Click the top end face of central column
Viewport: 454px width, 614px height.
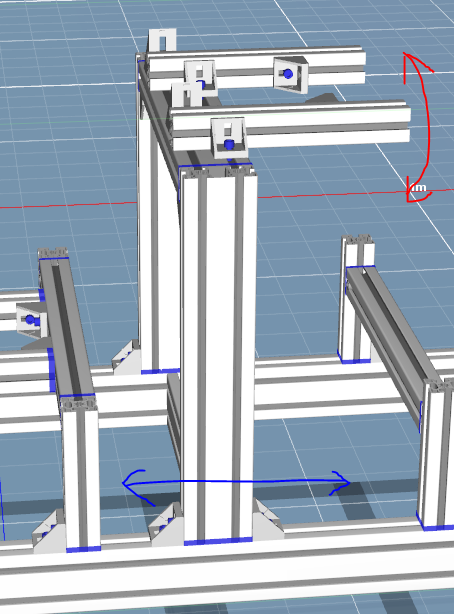pos(217,172)
